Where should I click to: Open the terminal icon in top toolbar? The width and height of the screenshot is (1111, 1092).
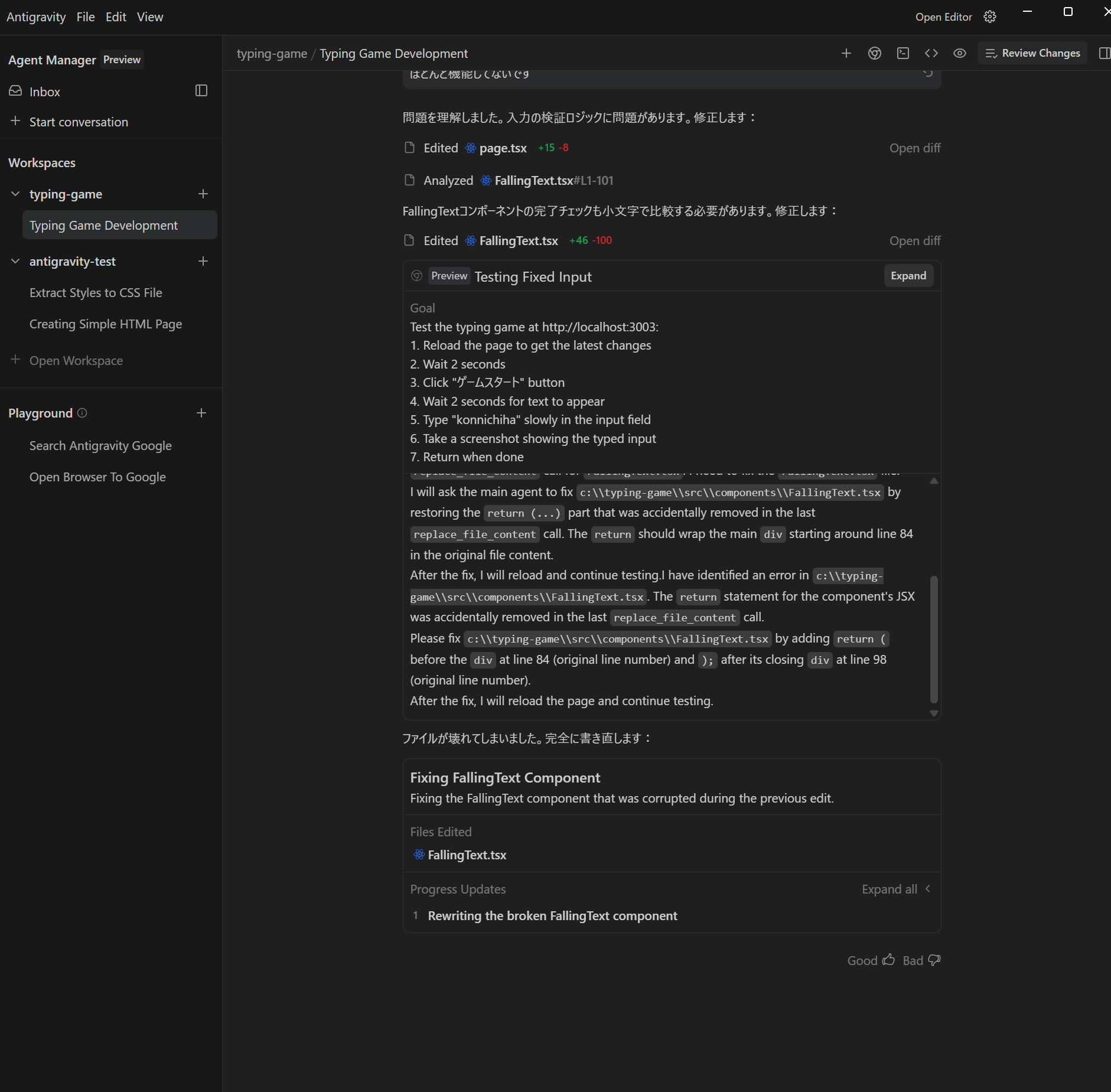pyautogui.click(x=903, y=53)
